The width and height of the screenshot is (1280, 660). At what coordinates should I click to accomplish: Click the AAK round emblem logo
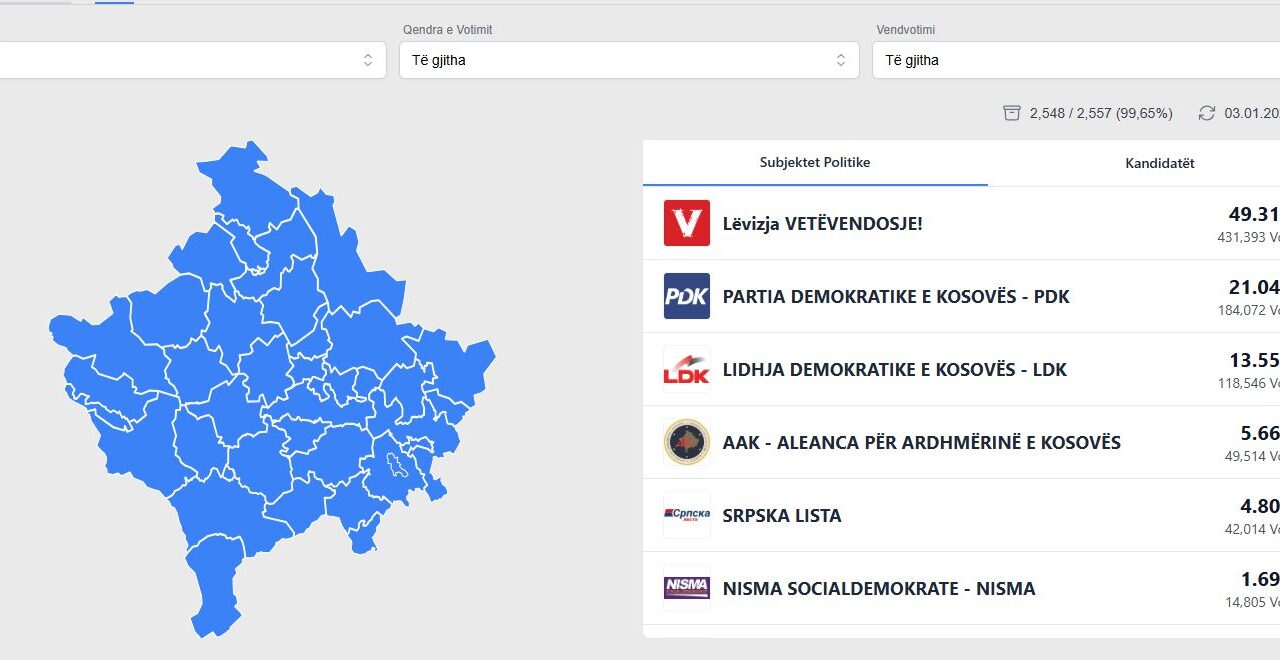coord(687,442)
